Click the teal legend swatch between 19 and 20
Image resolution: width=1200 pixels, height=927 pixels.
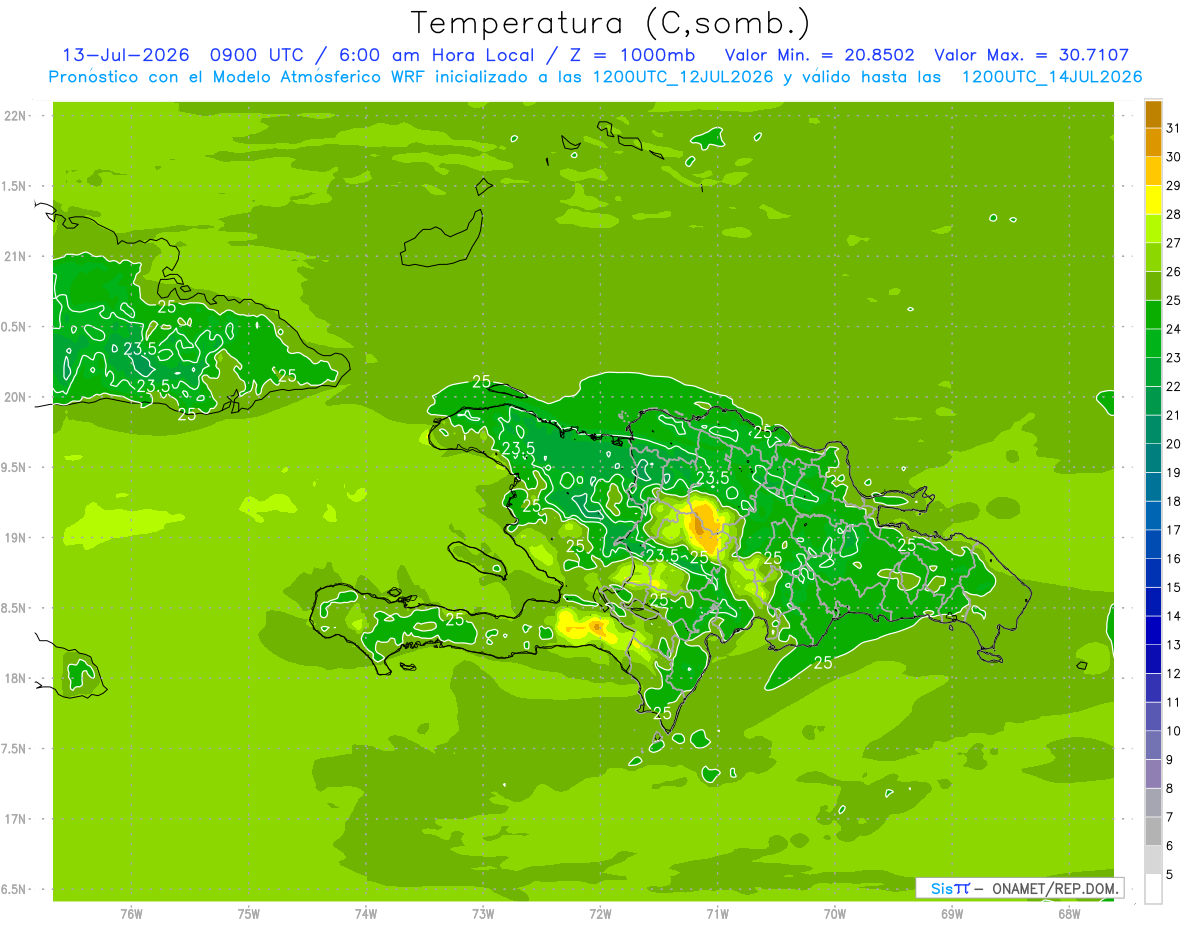pos(1153,458)
